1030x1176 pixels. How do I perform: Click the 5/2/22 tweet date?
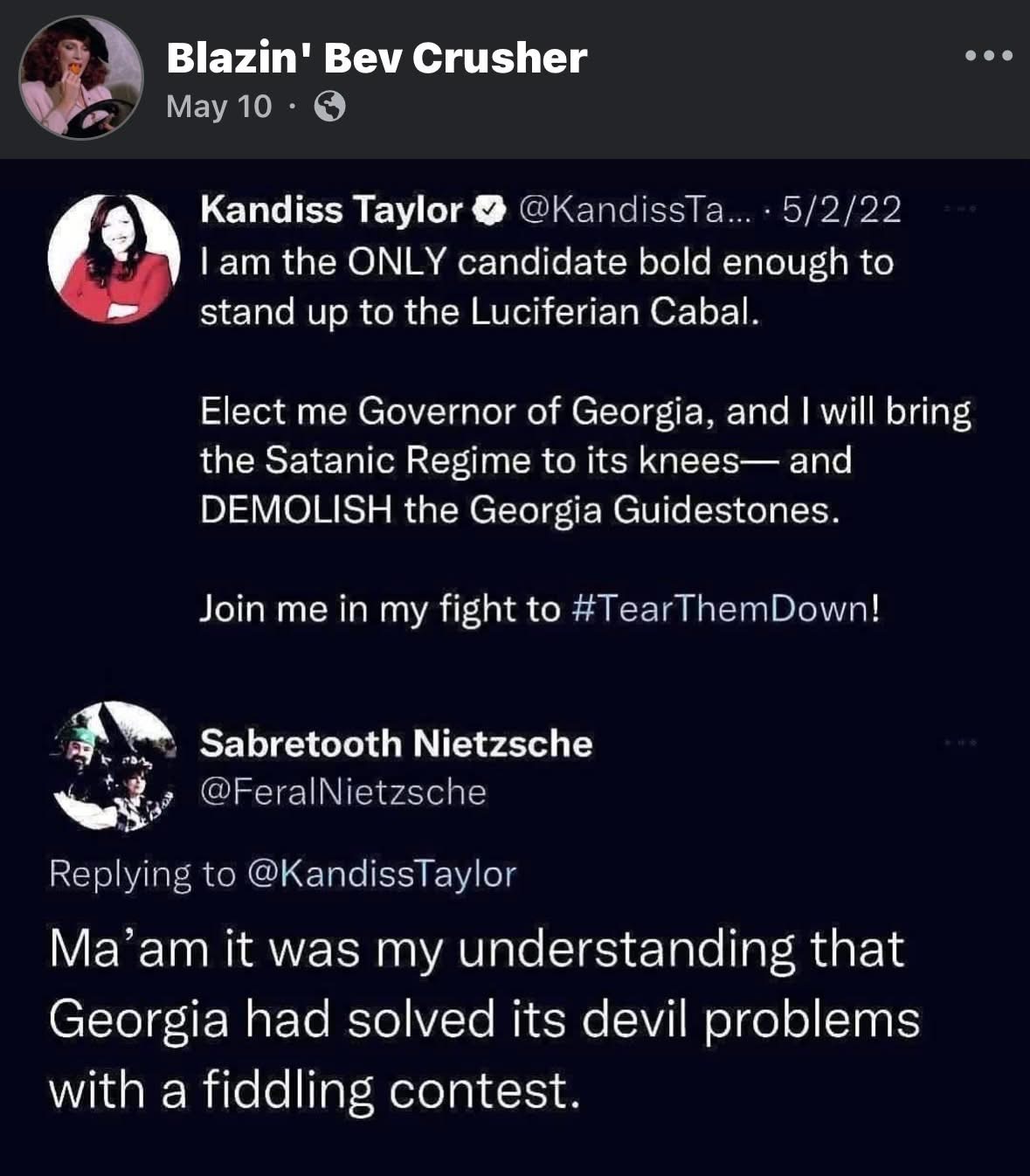coord(842,210)
